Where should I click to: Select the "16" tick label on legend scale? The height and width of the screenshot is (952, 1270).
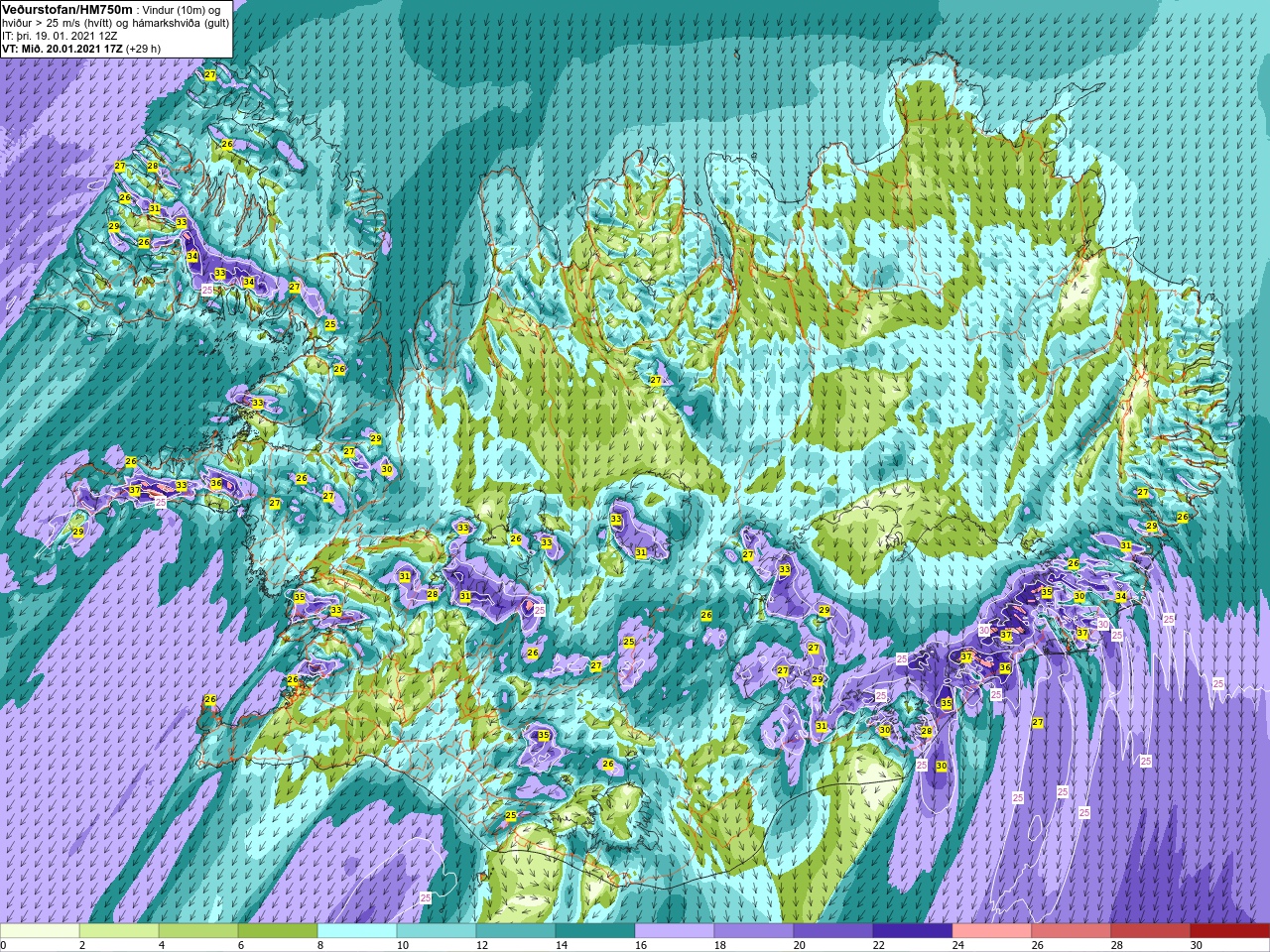pos(641,946)
